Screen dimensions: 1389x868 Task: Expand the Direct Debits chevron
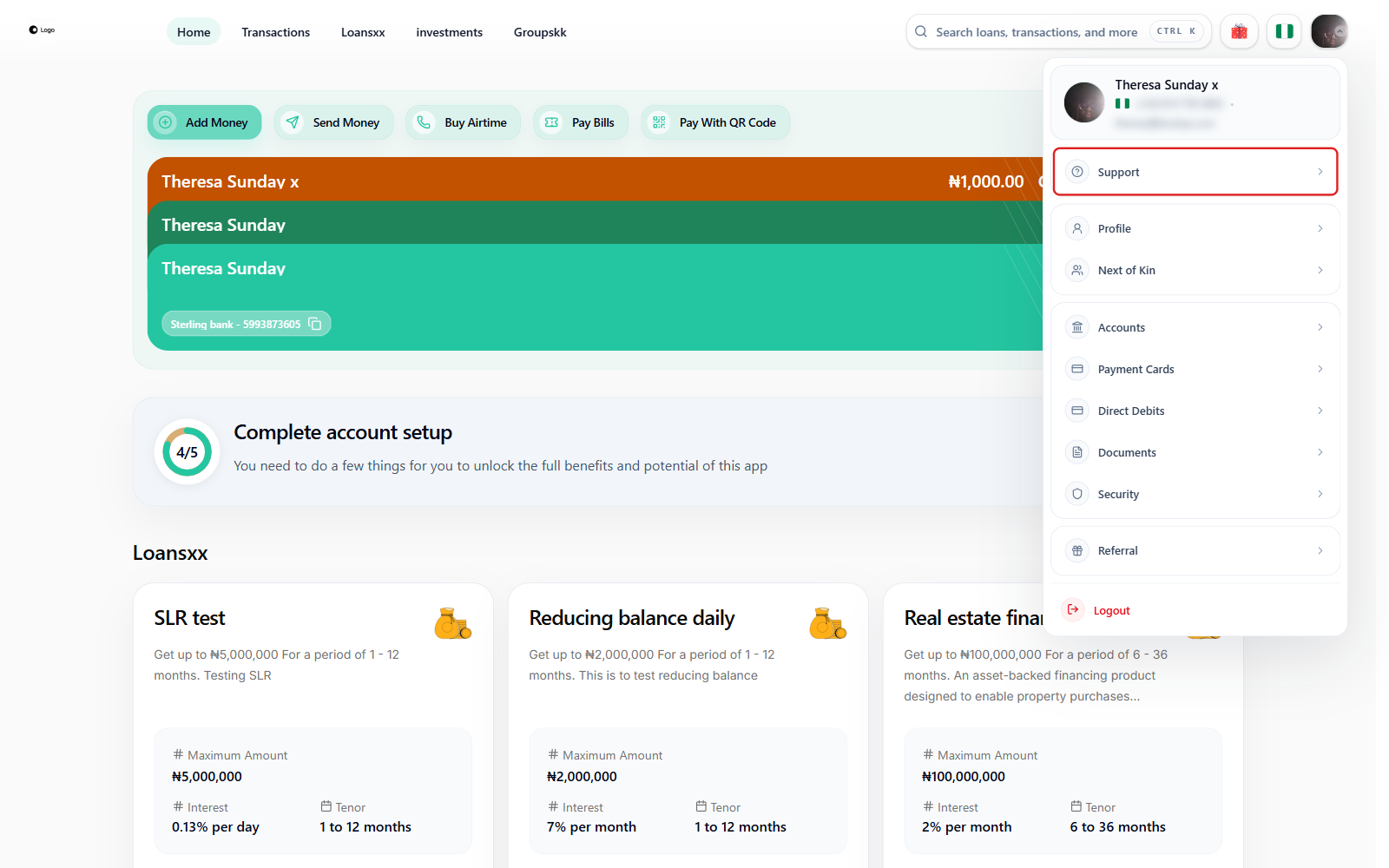tap(1320, 411)
